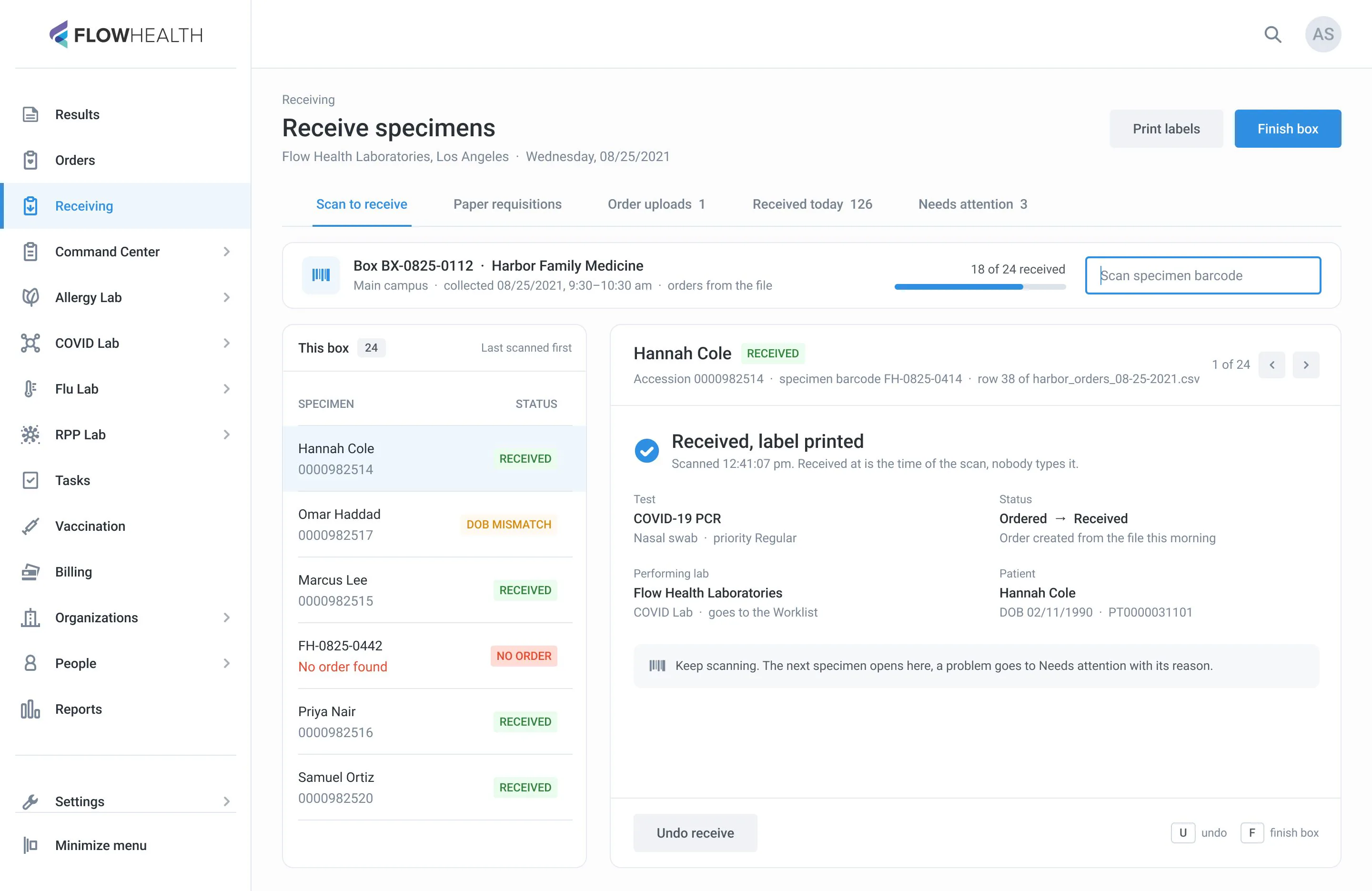The height and width of the screenshot is (891, 1372).
Task: Select the FH-0825-0442 no order row
Action: (x=434, y=656)
